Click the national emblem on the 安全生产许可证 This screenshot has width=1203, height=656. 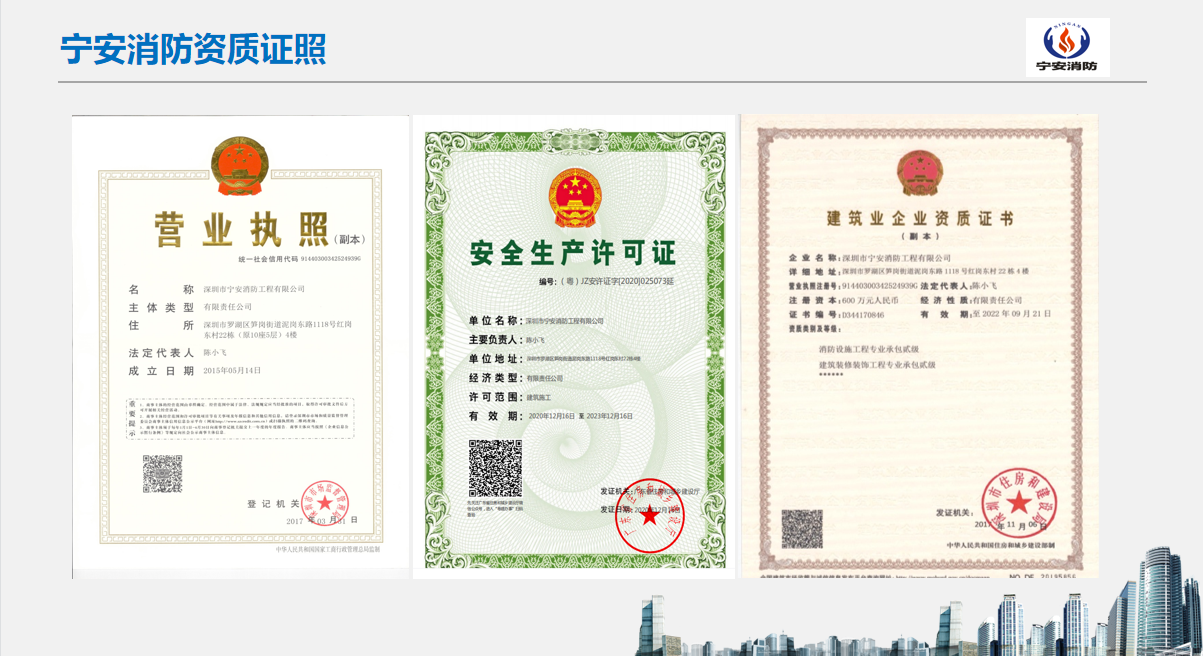[x=575, y=199]
